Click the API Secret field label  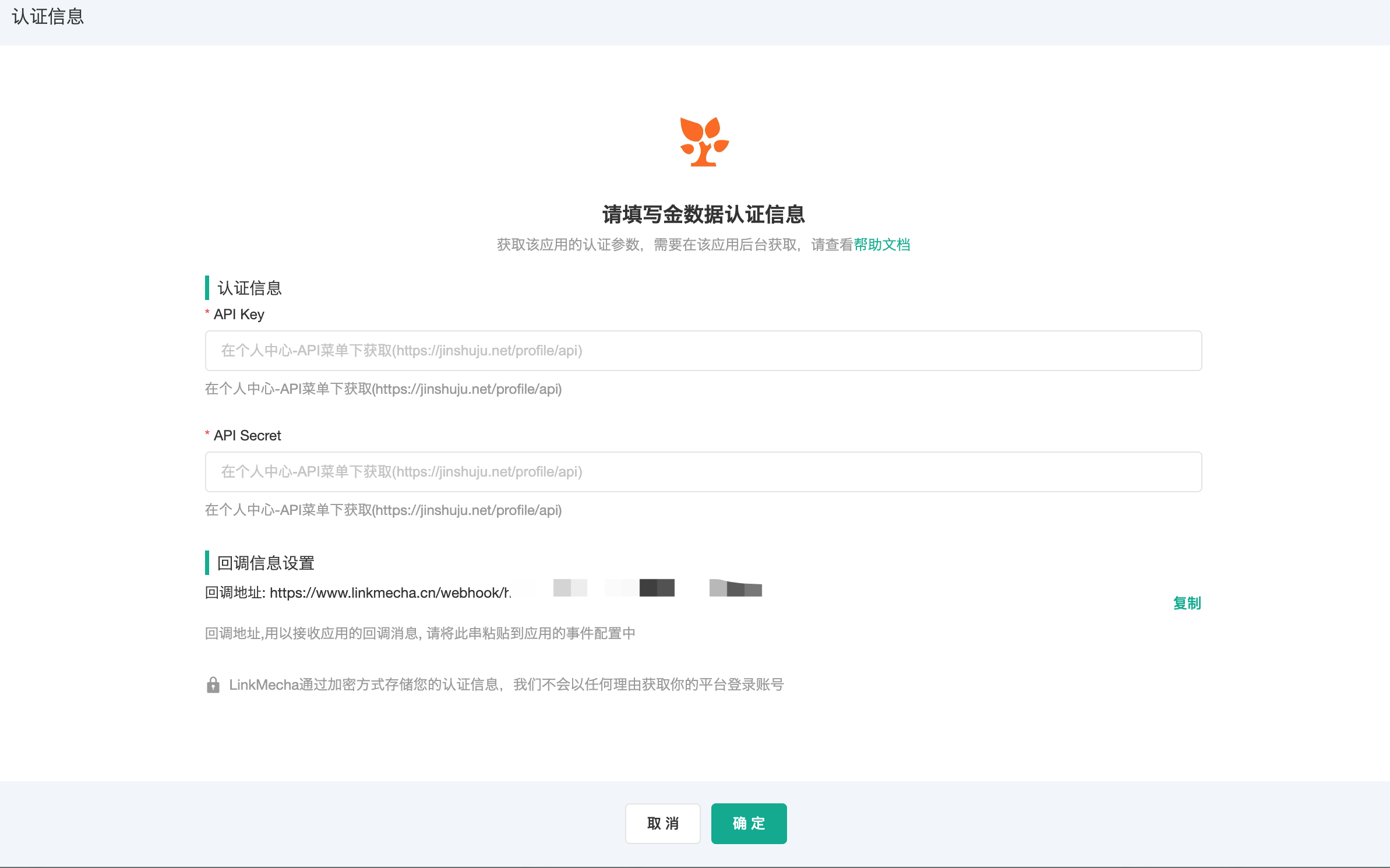click(x=247, y=435)
